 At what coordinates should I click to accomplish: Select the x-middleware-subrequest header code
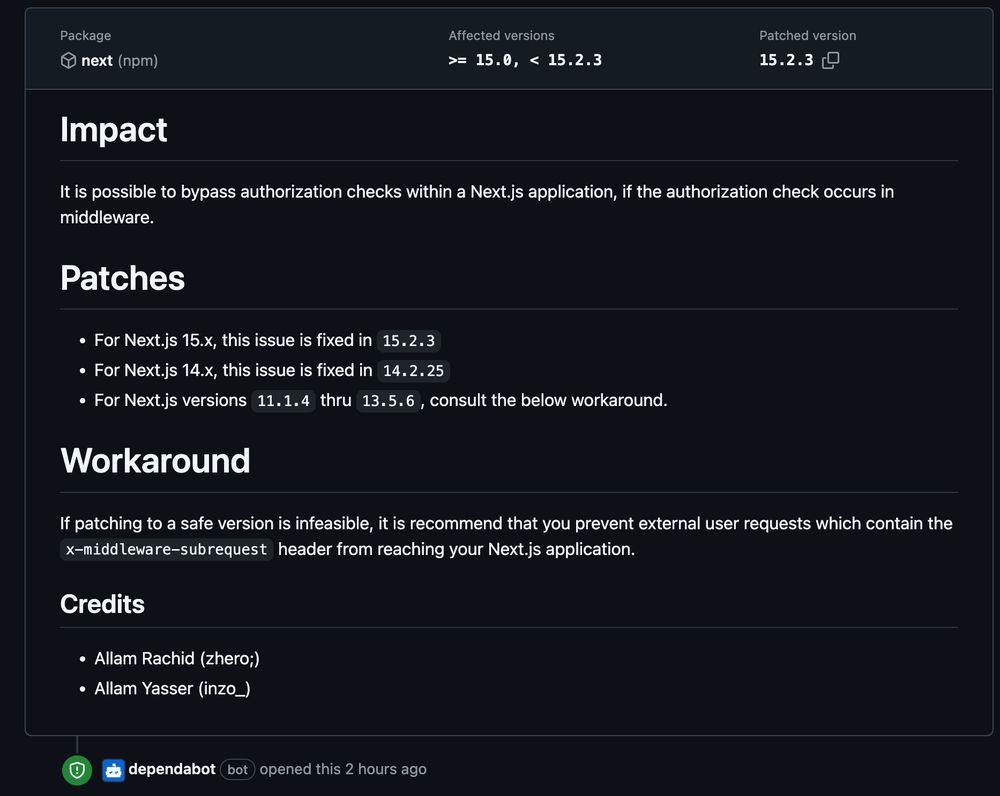[166, 549]
